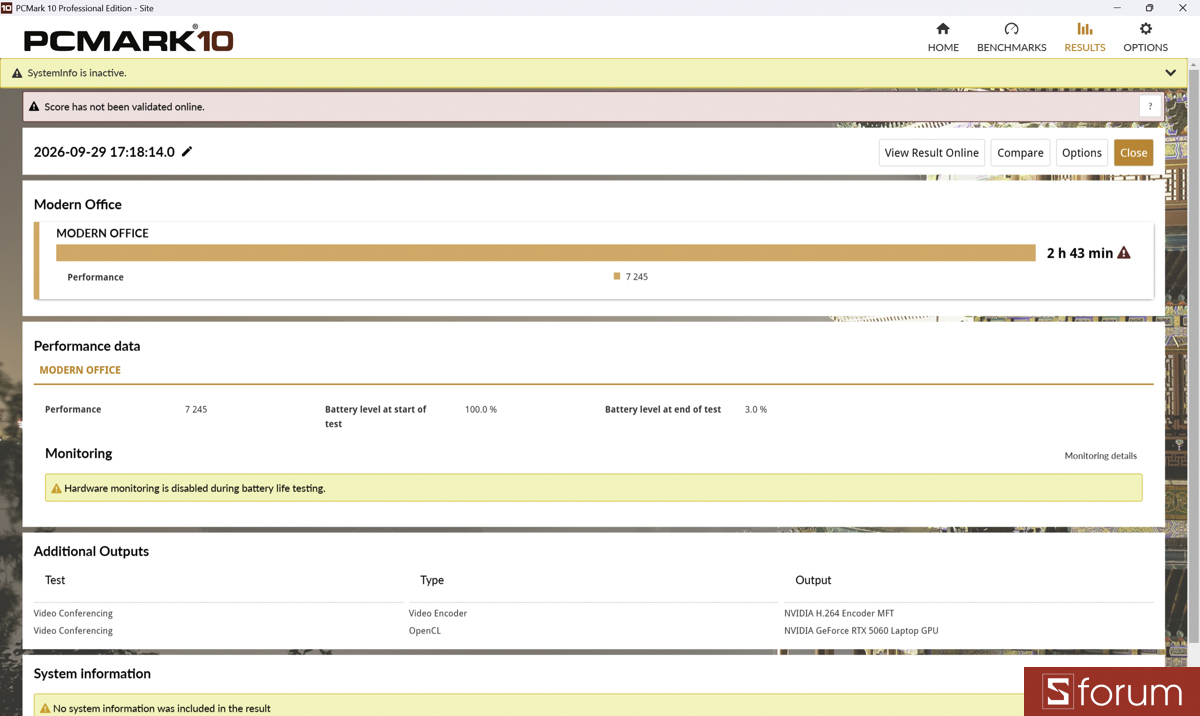
Task: Click the Video Encoder type cell
Action: (x=438, y=613)
